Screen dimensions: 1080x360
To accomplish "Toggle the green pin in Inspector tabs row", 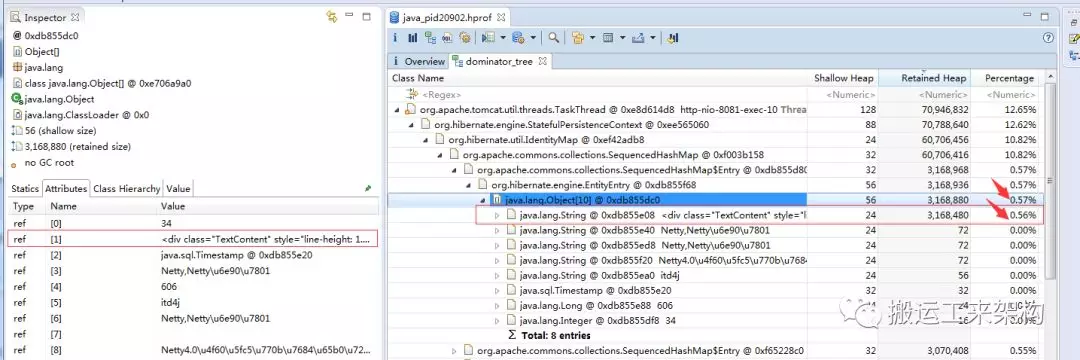I will click(x=368, y=188).
